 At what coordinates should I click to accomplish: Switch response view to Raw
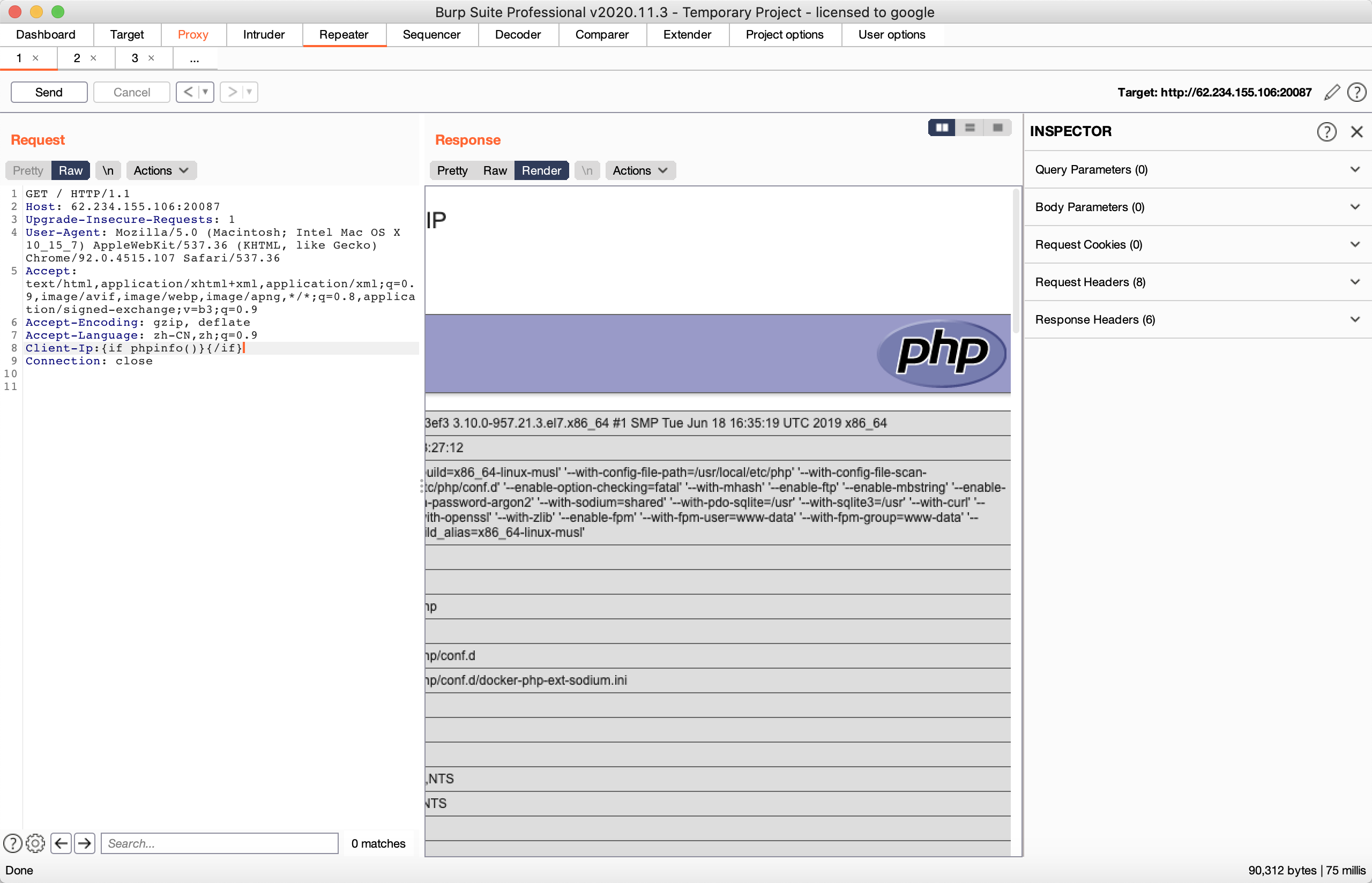tap(495, 170)
